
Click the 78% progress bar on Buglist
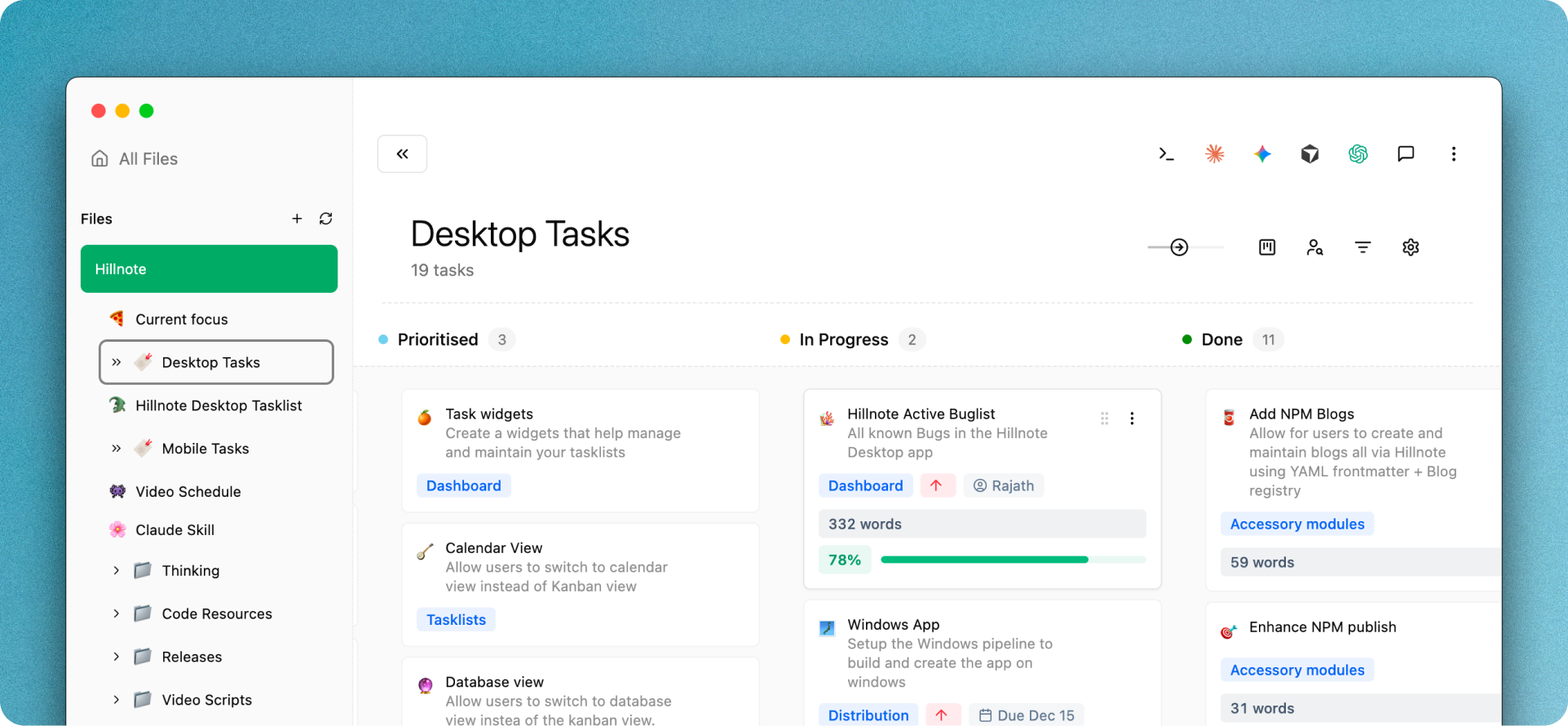1014,560
